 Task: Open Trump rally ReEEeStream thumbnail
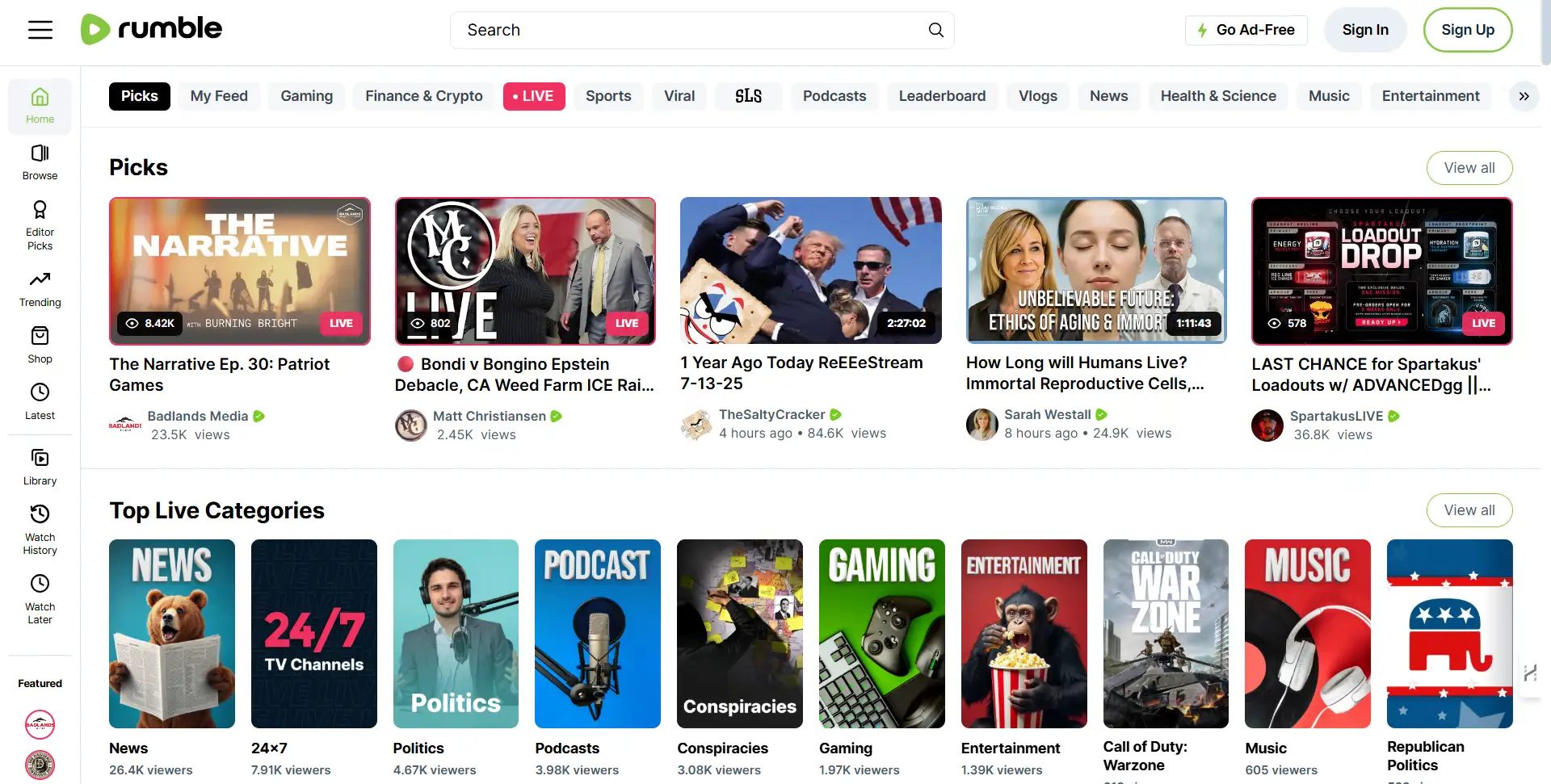[811, 270]
